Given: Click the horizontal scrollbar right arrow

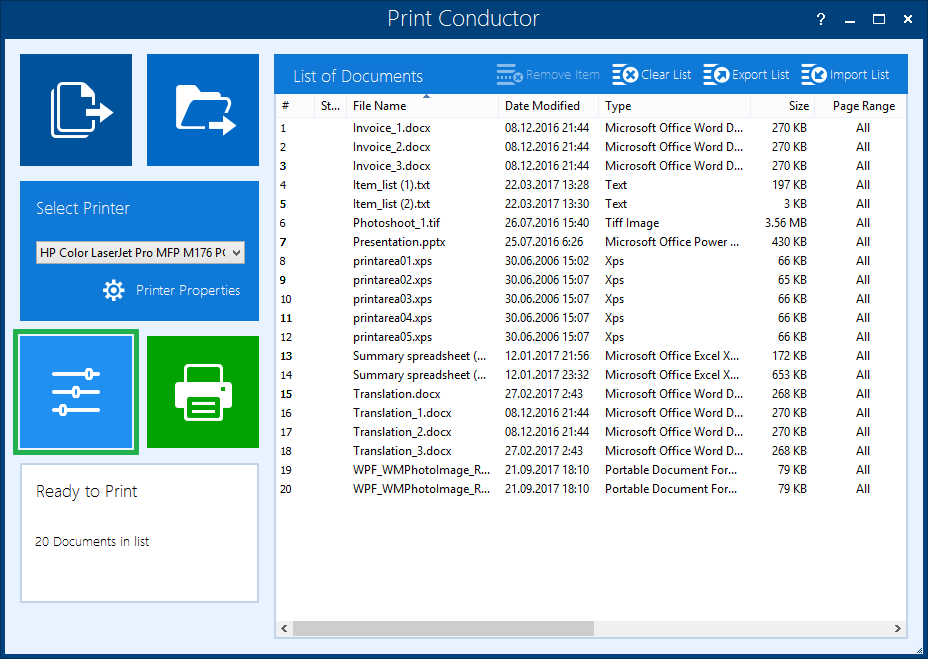Looking at the screenshot, I should [897, 629].
